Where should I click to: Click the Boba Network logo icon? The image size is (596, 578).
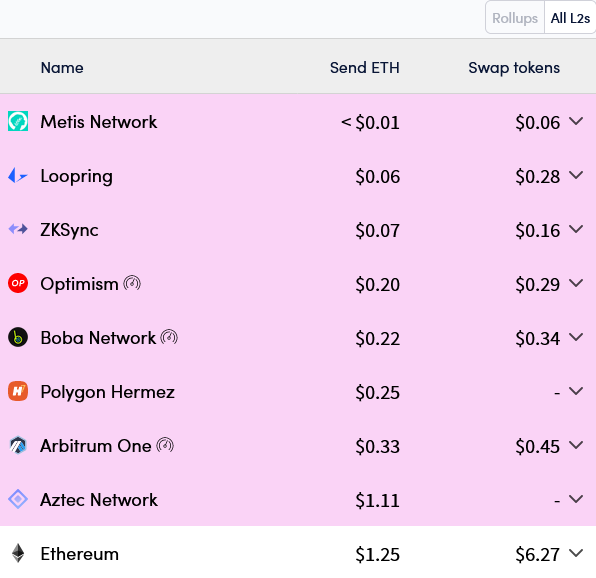coord(18,337)
